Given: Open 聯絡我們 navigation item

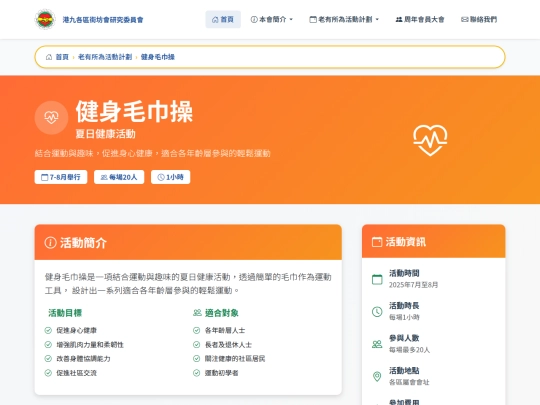Looking at the screenshot, I should [479, 19].
